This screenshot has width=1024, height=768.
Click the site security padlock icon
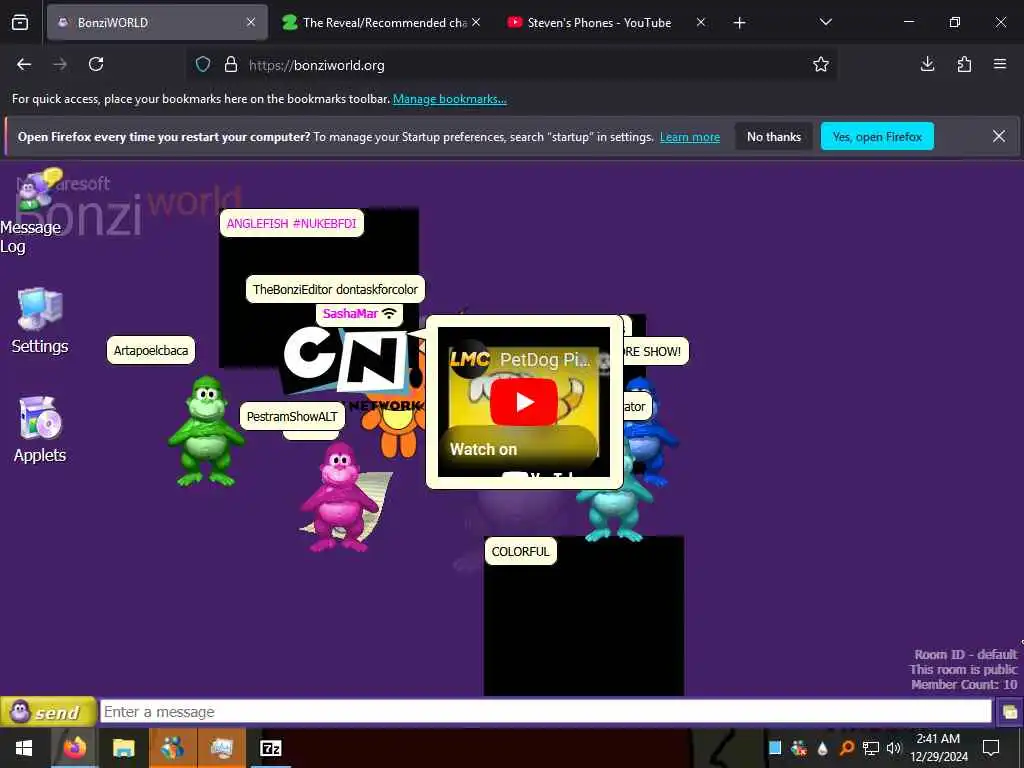pos(231,65)
